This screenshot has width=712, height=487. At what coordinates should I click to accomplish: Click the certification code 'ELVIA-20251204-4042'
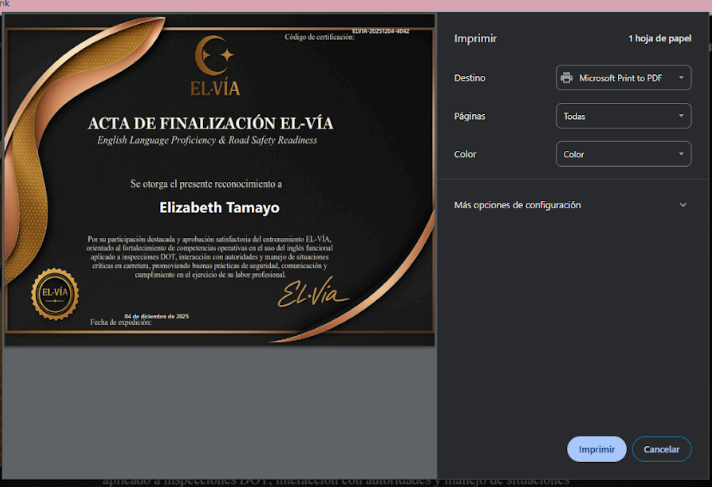[x=381, y=31]
